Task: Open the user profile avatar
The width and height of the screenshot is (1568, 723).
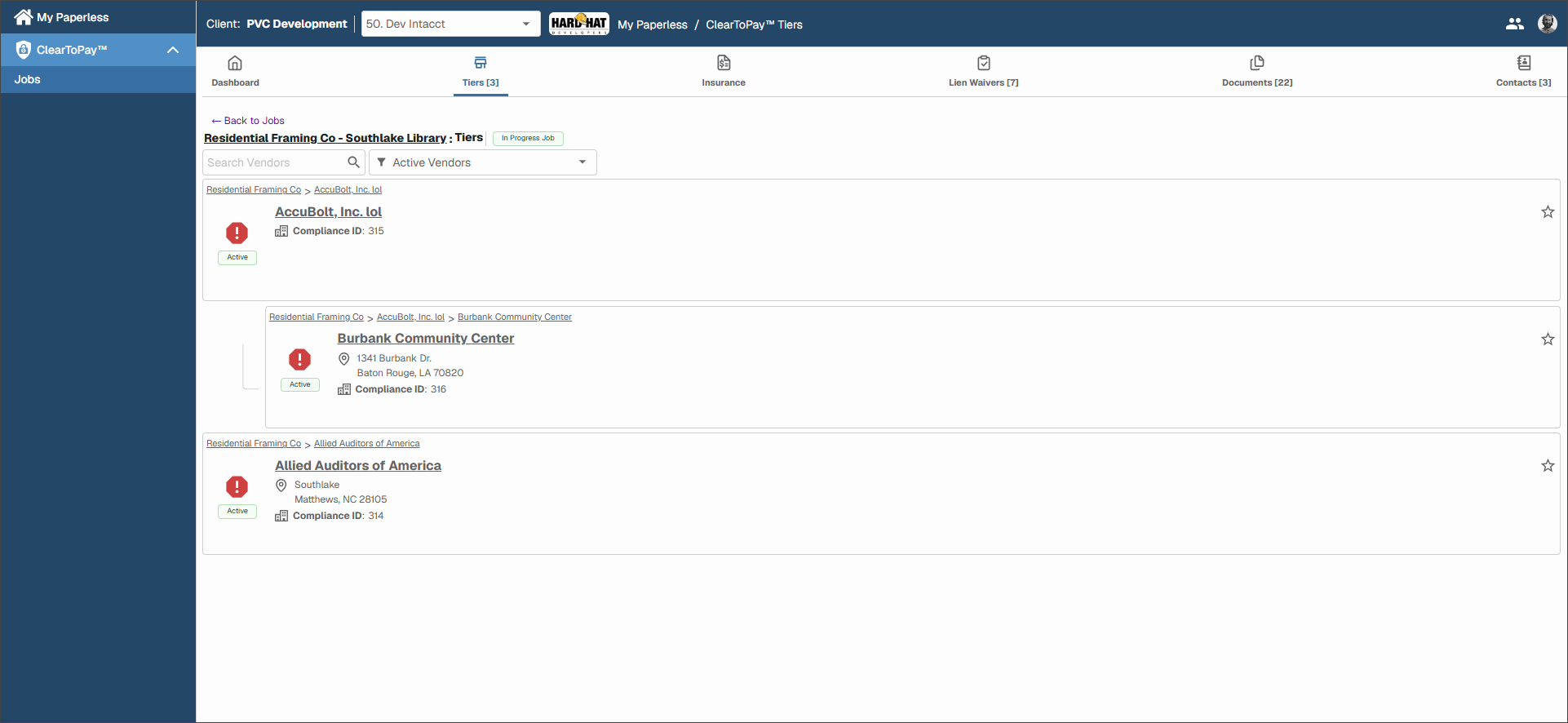Action: 1548,24
